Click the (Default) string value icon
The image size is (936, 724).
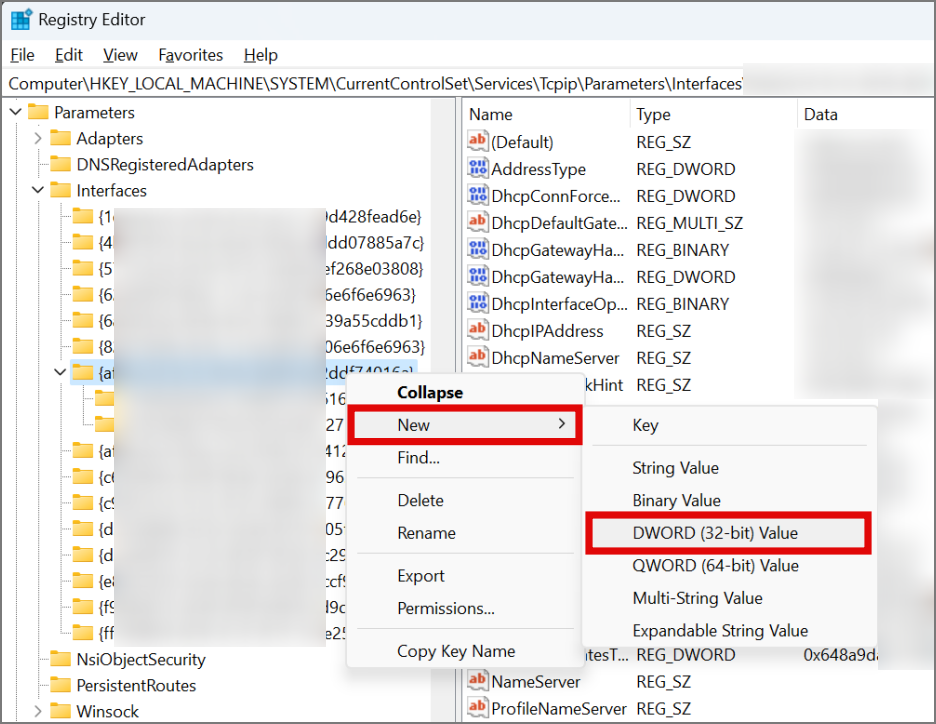click(x=478, y=141)
